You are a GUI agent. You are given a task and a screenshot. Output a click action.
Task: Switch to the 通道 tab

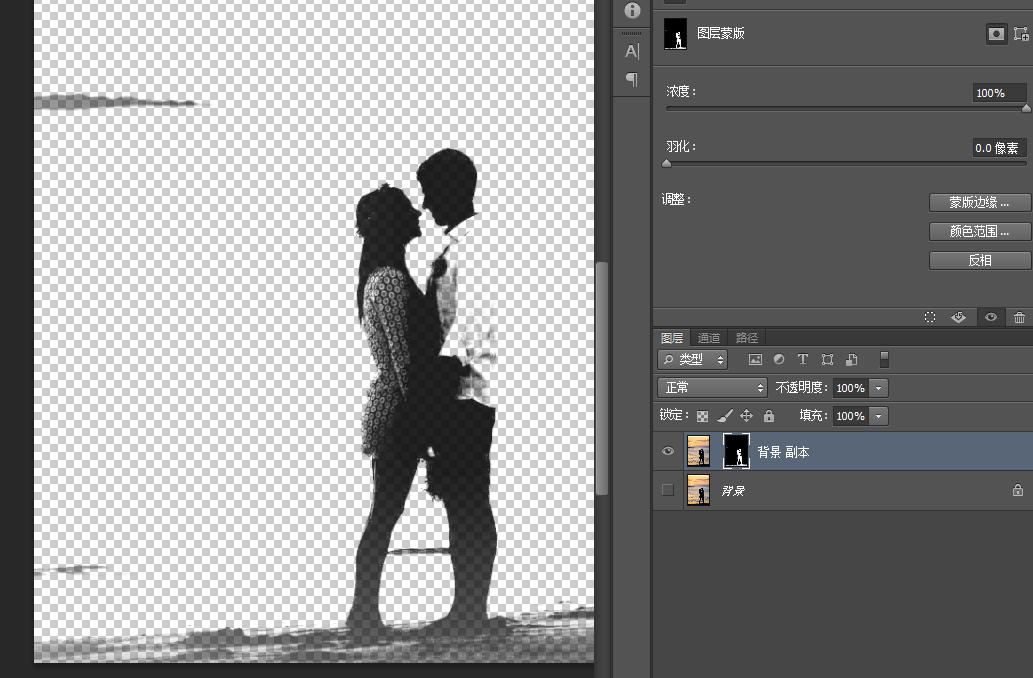709,338
